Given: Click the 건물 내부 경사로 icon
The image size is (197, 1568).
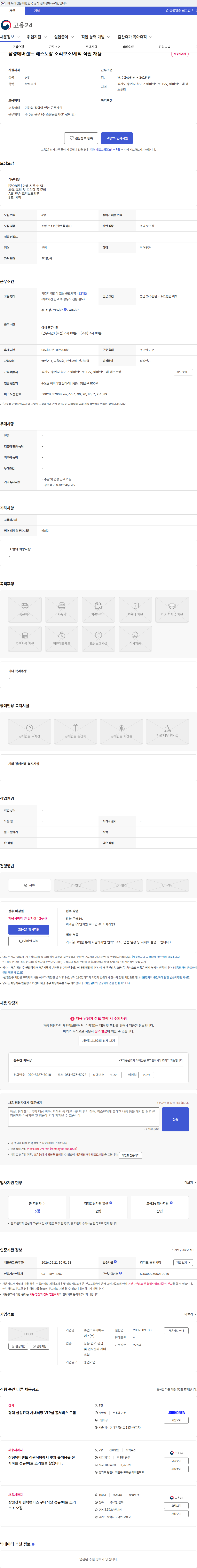Looking at the screenshot, I should [x=167, y=731].
